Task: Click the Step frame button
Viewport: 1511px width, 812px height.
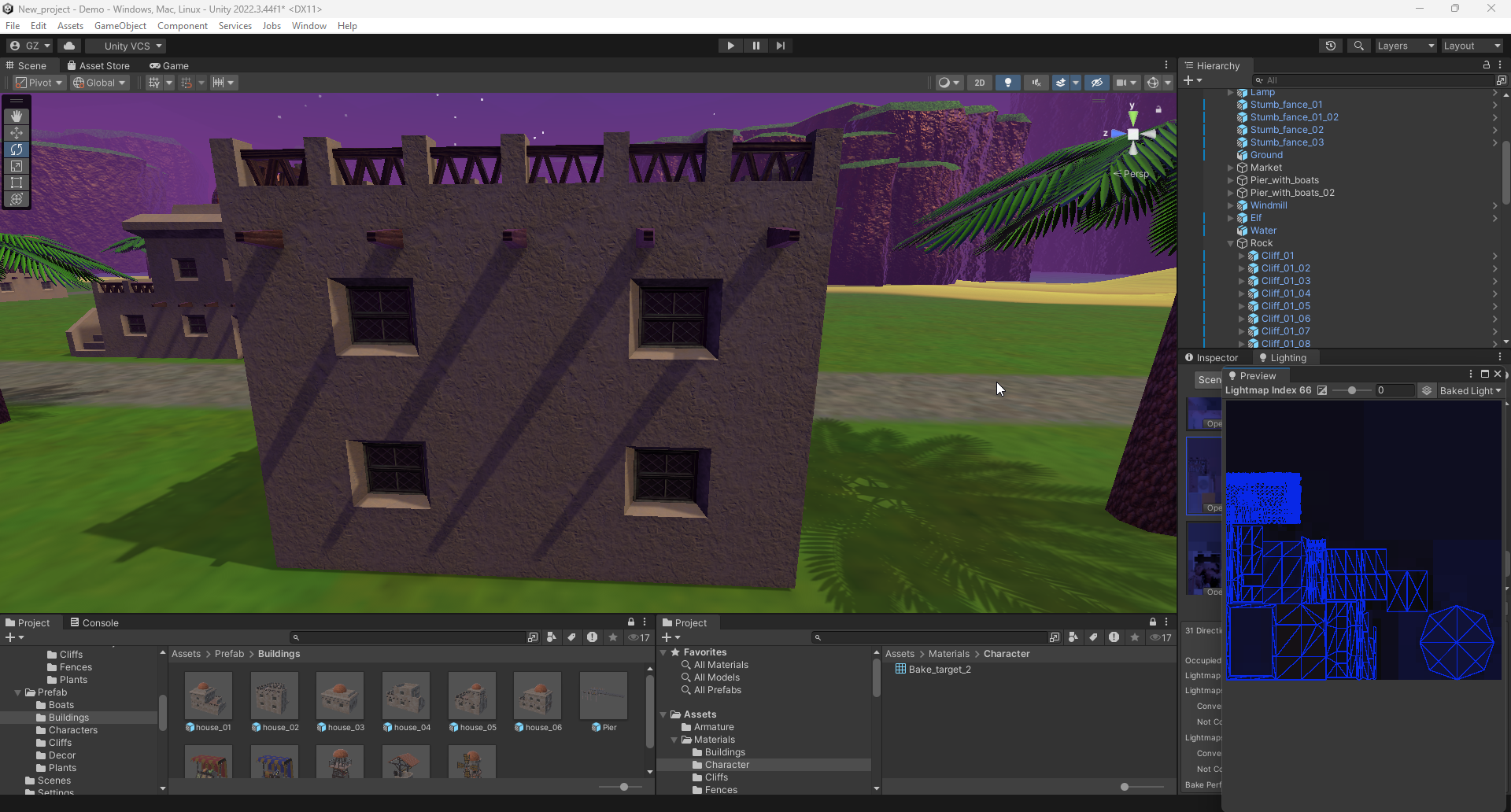Action: tap(781, 46)
